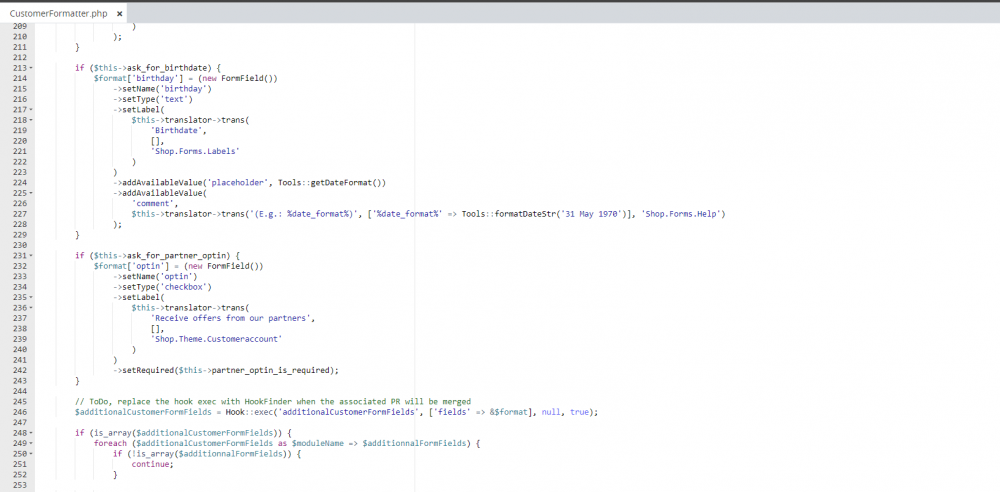The image size is (1000, 492).
Task: Collapse the fold arrow at line 218
Action: (x=31, y=120)
